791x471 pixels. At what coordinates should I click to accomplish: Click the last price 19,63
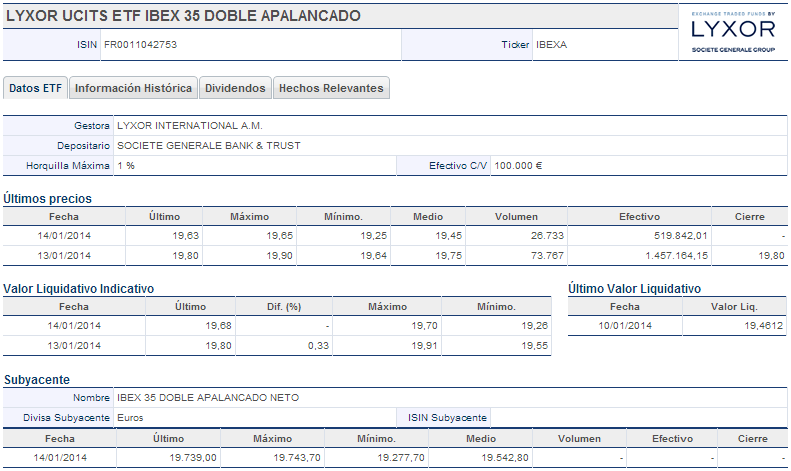click(186, 236)
